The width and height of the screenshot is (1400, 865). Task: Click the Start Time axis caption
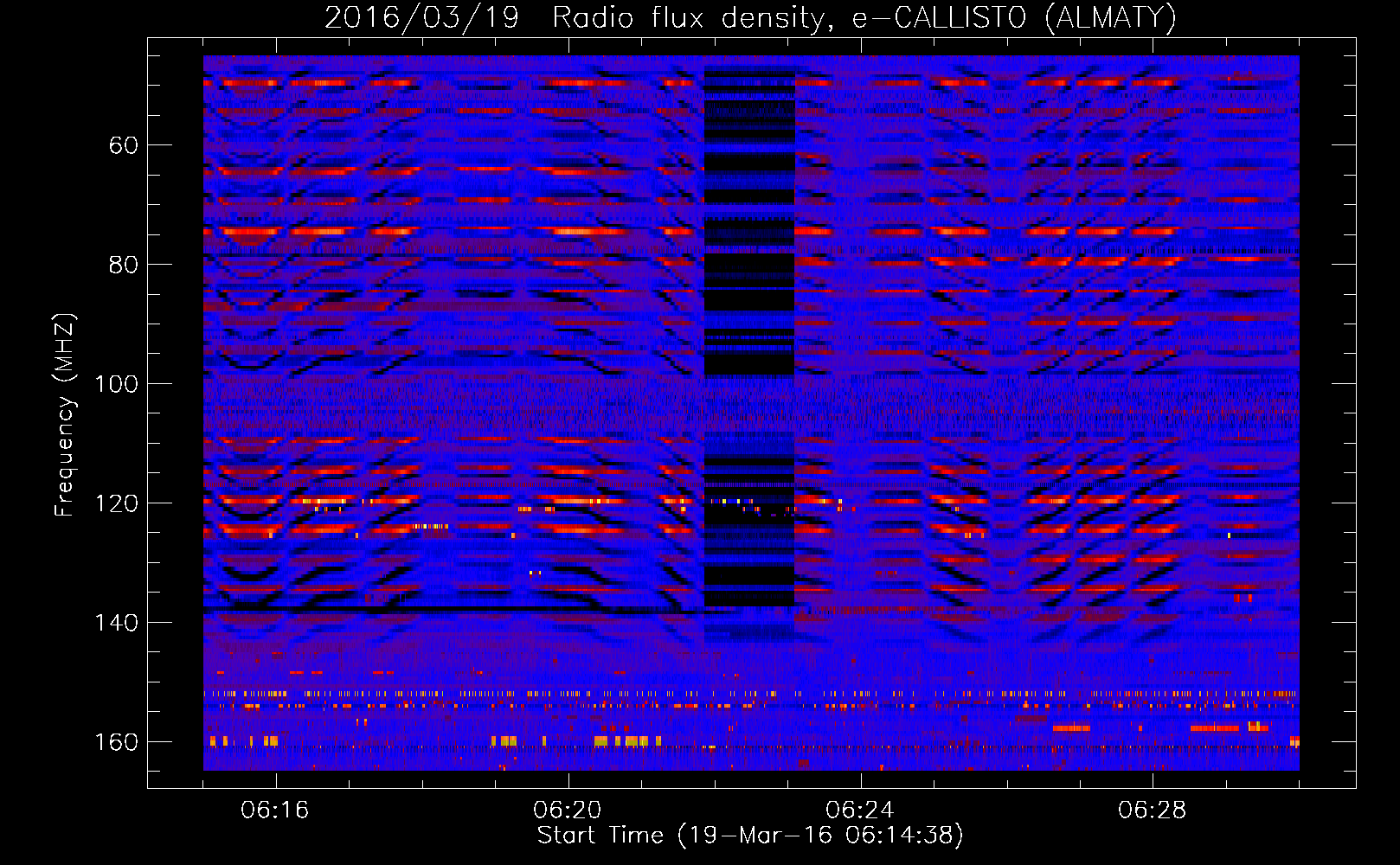click(750, 836)
